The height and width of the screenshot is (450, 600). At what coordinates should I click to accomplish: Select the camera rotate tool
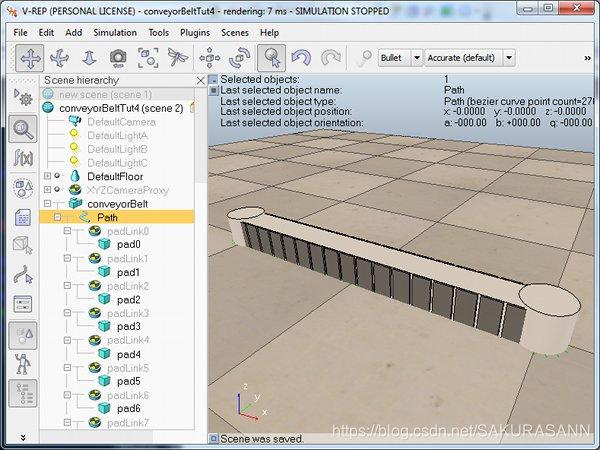[x=60, y=58]
